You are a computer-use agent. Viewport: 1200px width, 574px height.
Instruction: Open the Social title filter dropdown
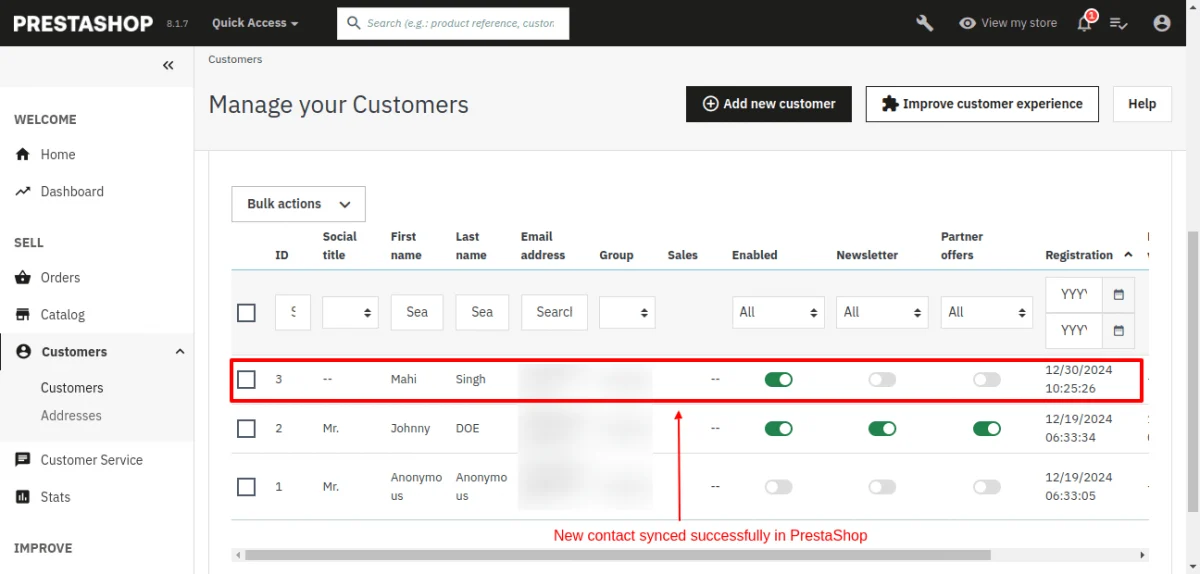point(350,312)
